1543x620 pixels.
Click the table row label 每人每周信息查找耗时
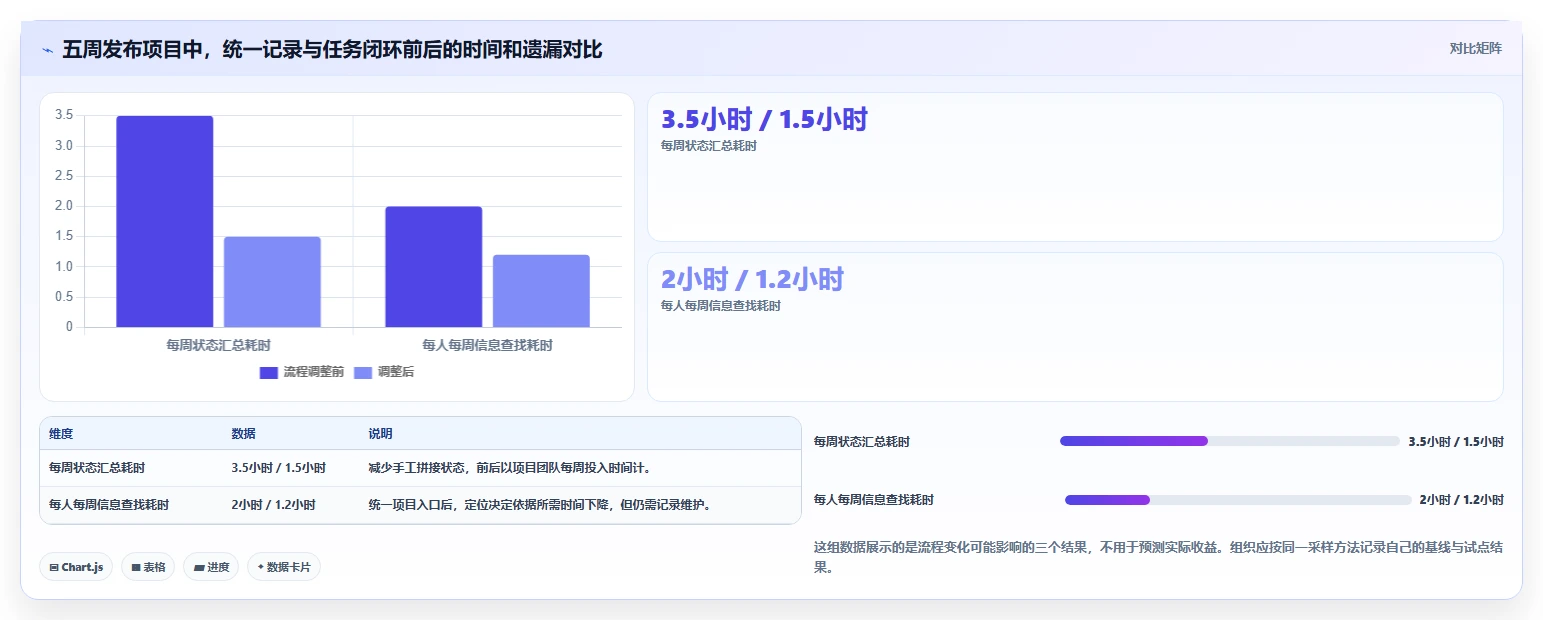109,505
